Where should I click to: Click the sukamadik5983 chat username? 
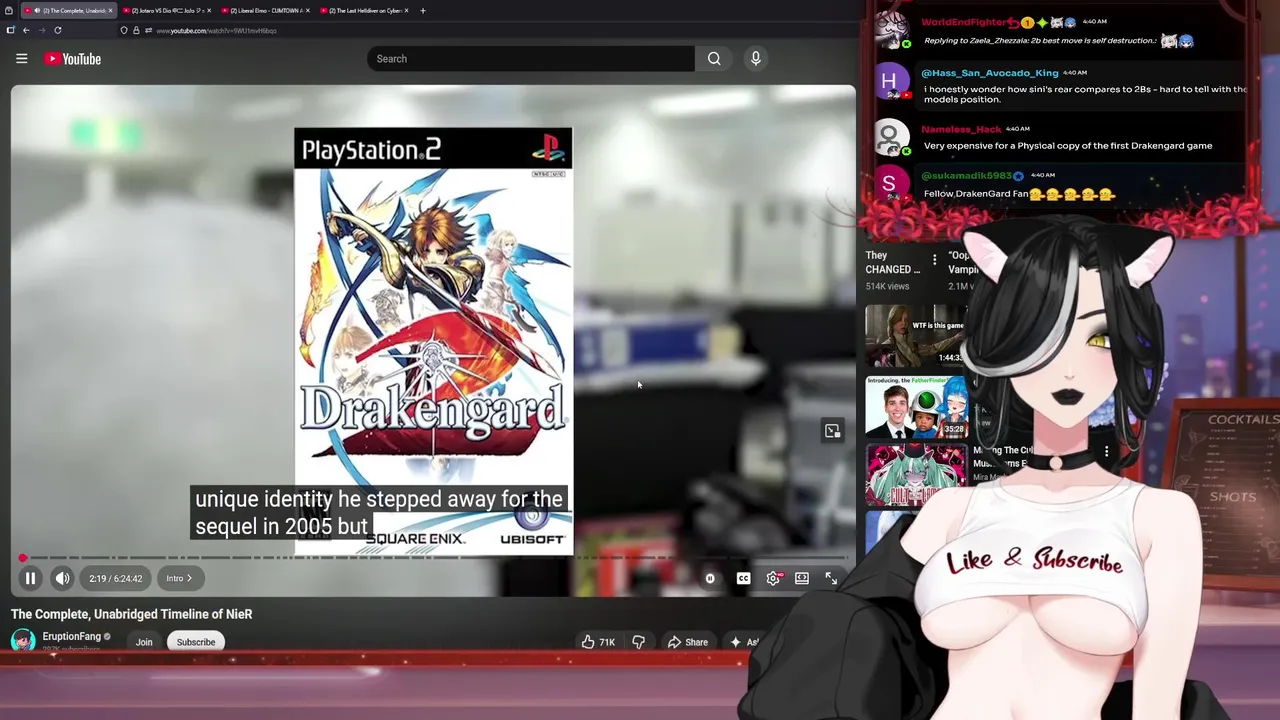pyautogui.click(x=967, y=176)
